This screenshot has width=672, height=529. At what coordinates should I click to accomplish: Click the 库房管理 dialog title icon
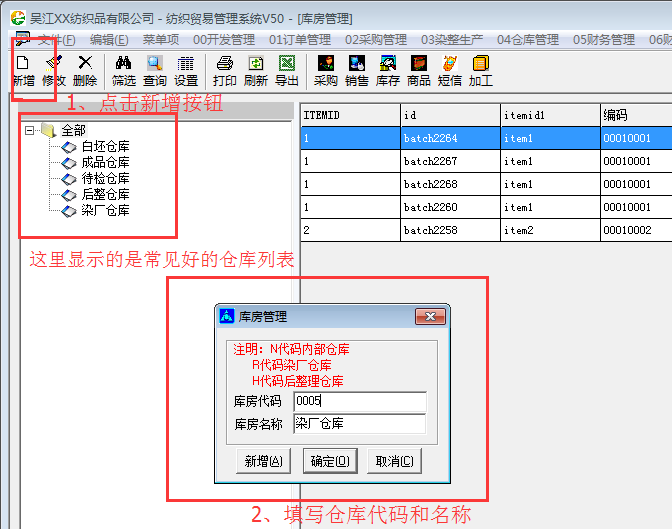click(x=227, y=316)
